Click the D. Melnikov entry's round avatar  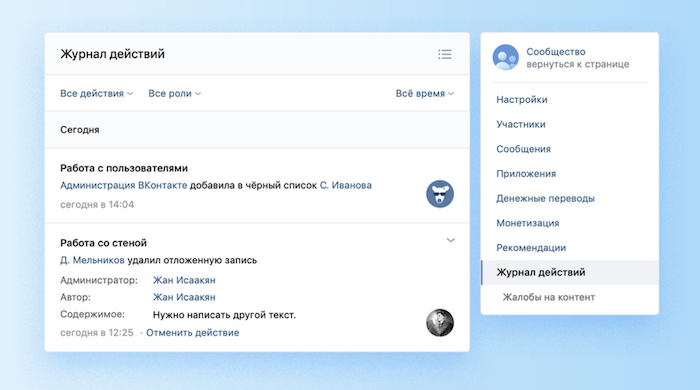[x=440, y=322]
